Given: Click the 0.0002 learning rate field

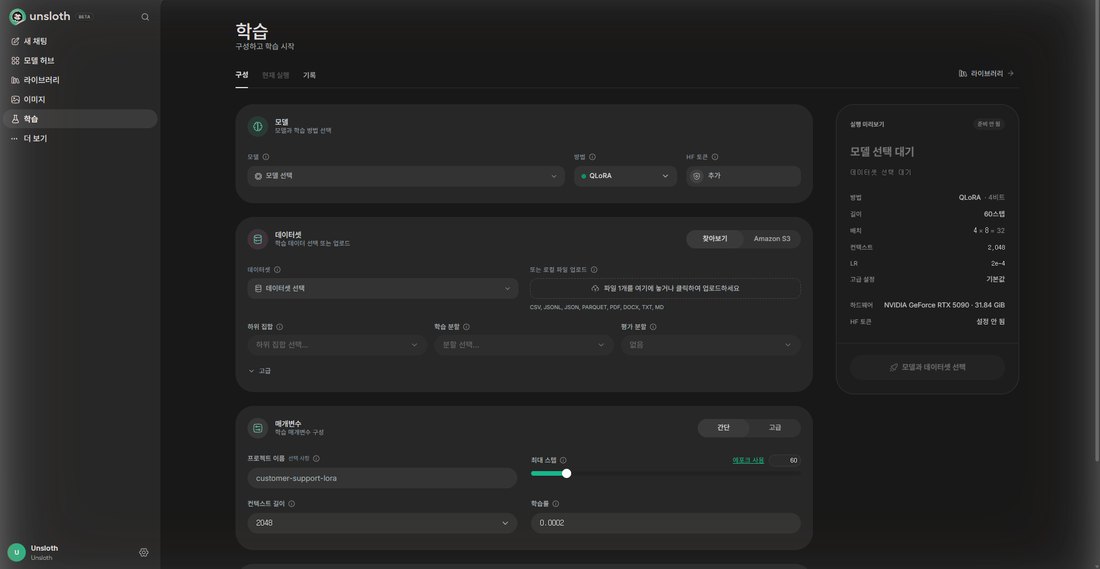Looking at the screenshot, I should 666,523.
